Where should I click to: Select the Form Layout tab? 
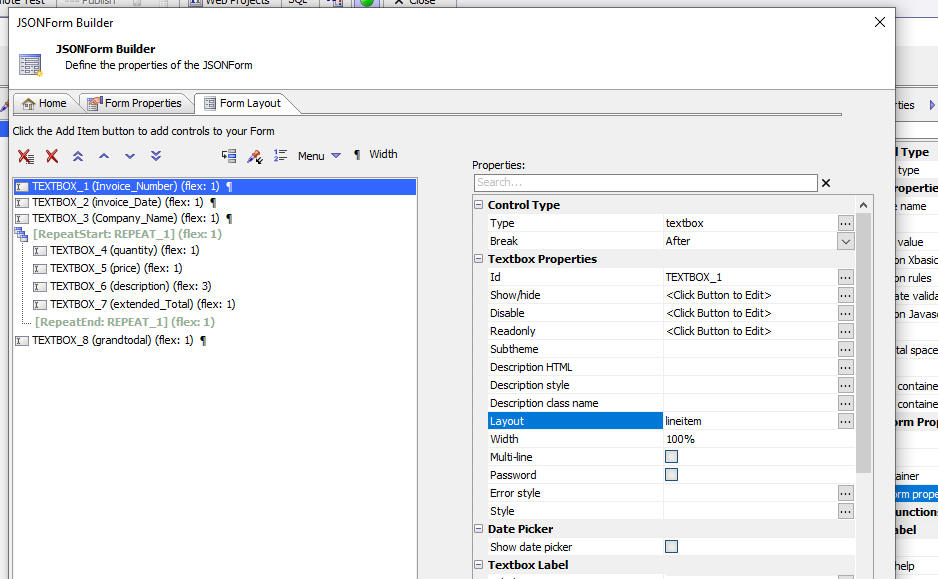243,103
